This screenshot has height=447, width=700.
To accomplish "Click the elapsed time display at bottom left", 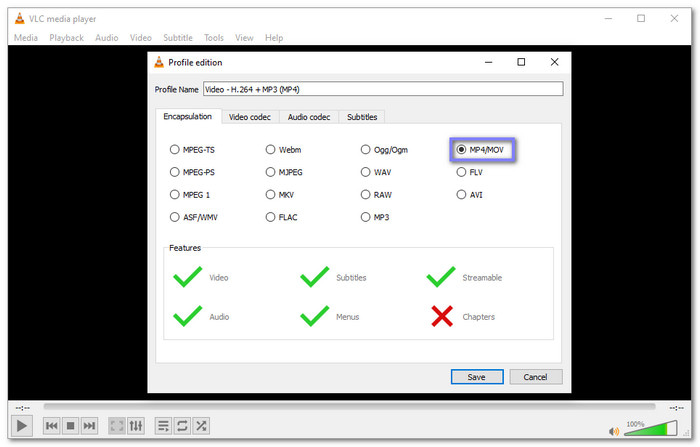I will tap(22, 408).
